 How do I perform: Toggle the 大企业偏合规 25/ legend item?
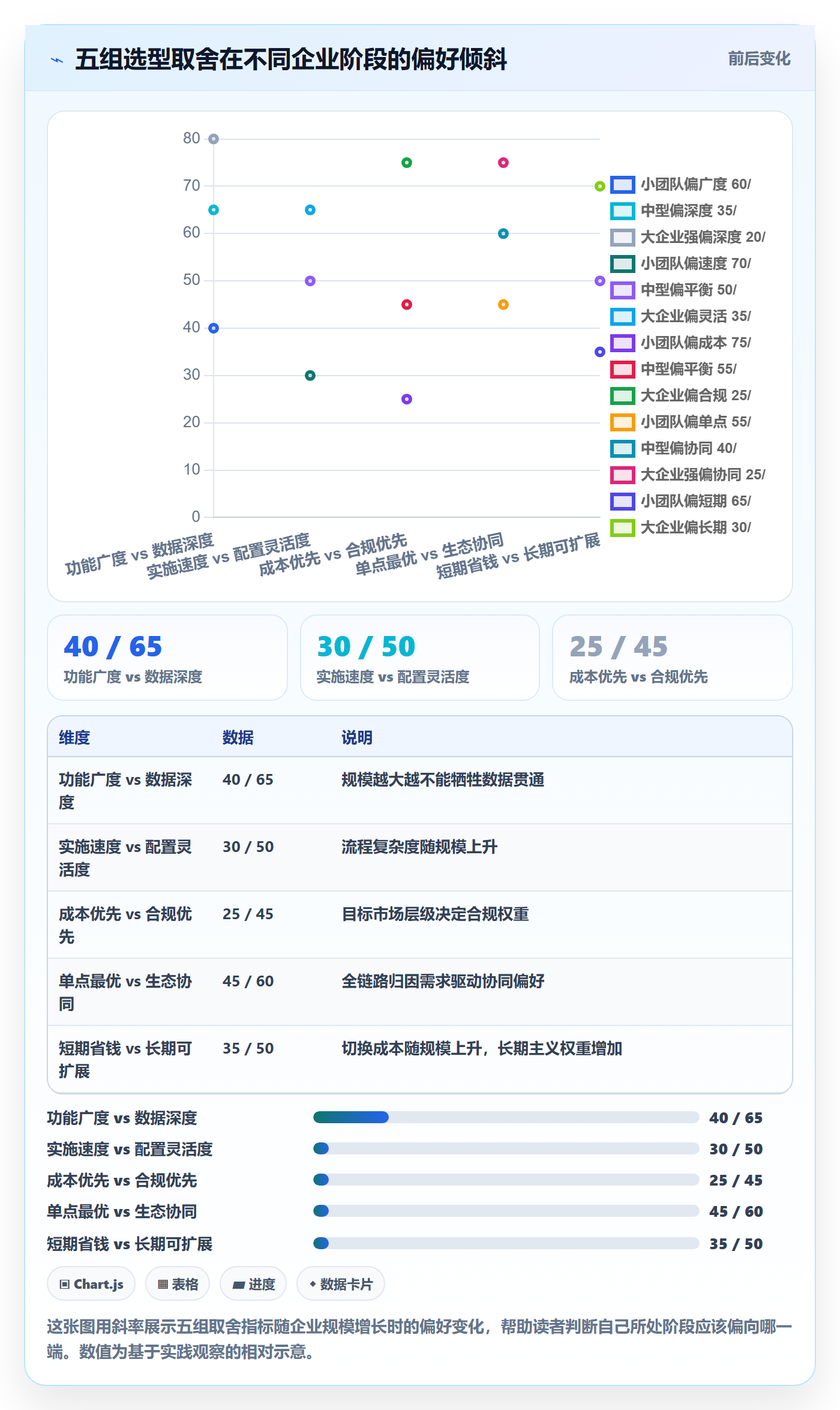680,395
